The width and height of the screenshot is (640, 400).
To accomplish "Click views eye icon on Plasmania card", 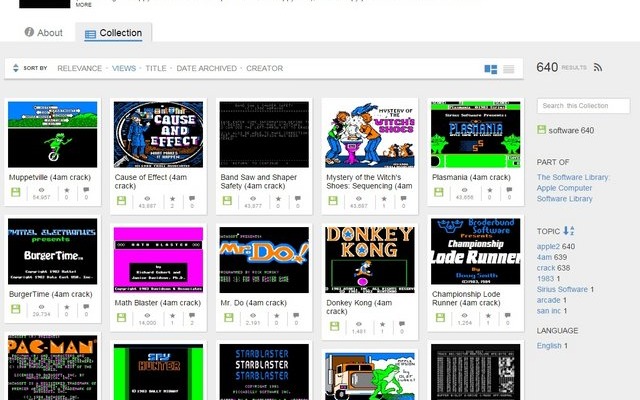I will click(464, 190).
